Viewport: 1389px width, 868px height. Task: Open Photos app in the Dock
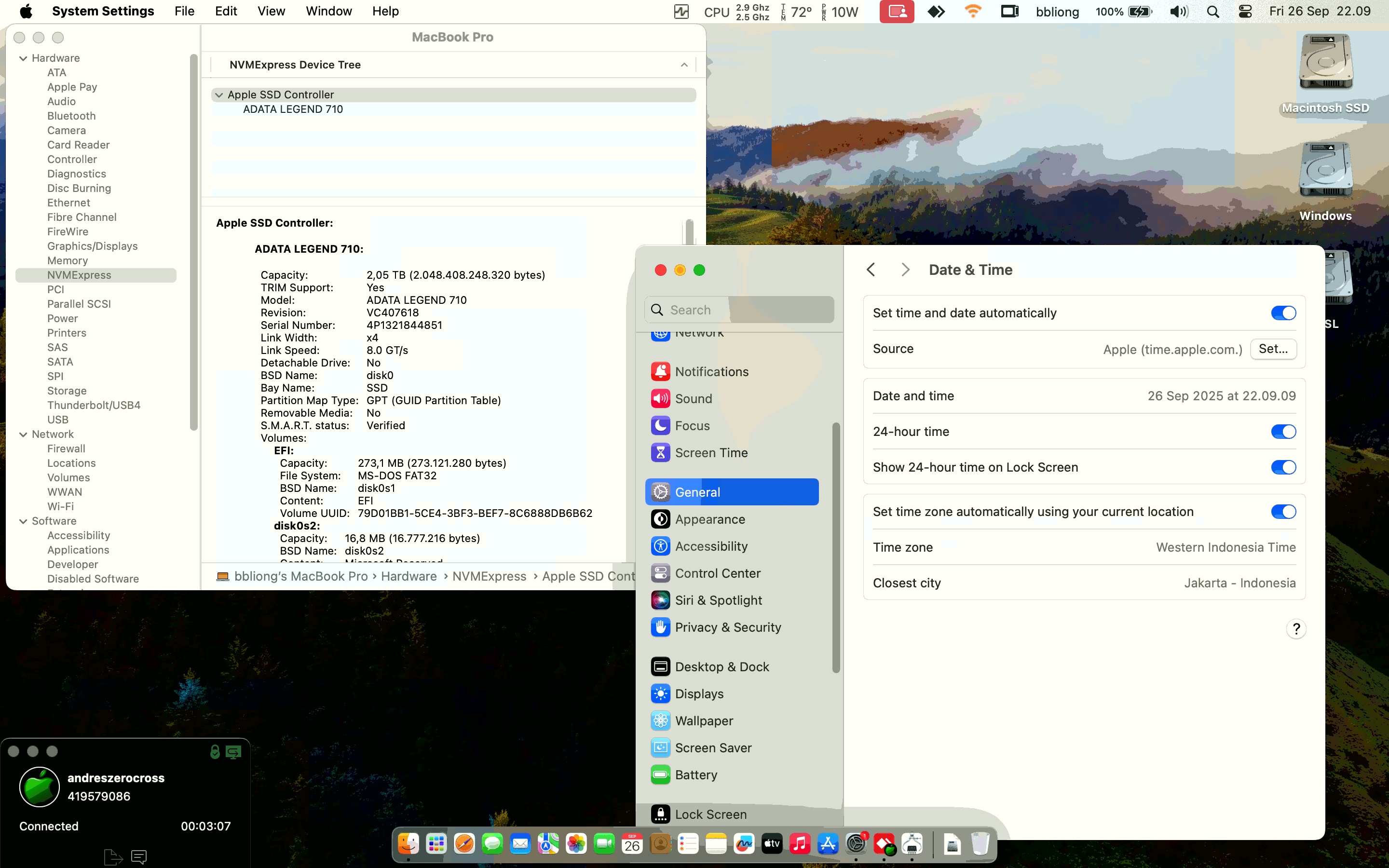click(x=576, y=844)
